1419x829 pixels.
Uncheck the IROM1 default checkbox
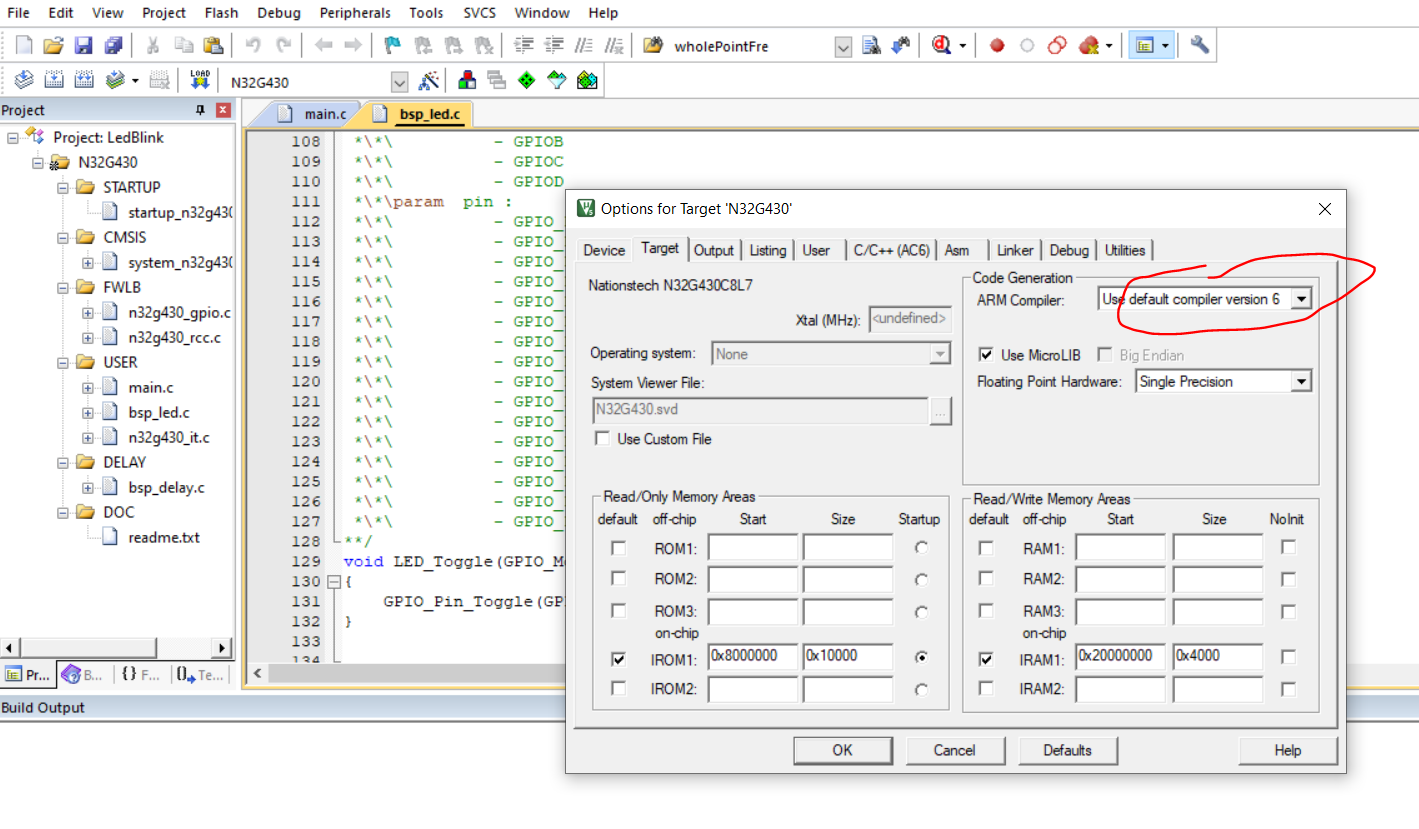pyautogui.click(x=618, y=658)
